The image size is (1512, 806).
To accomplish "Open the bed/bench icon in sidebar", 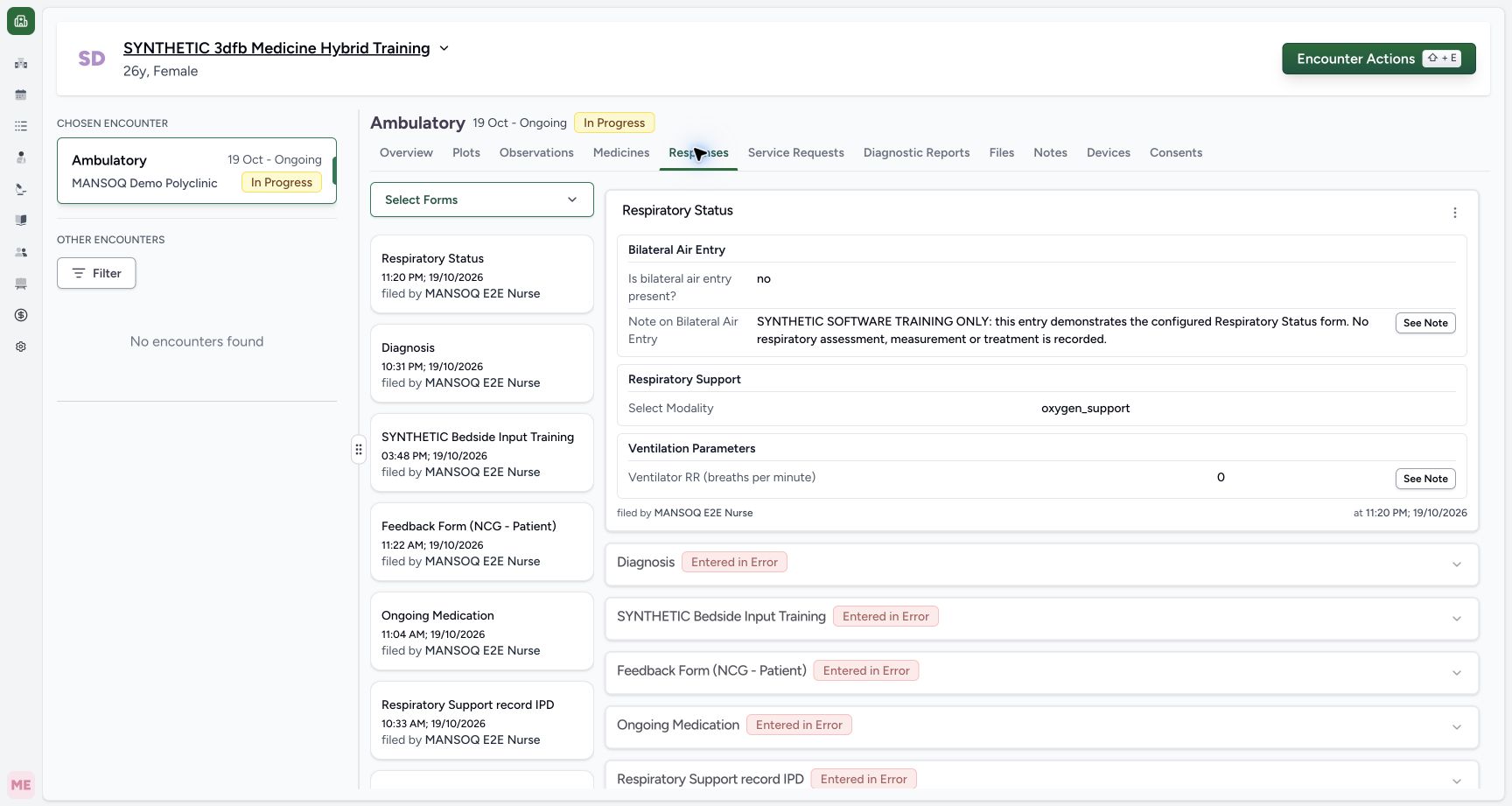I will (x=21, y=284).
